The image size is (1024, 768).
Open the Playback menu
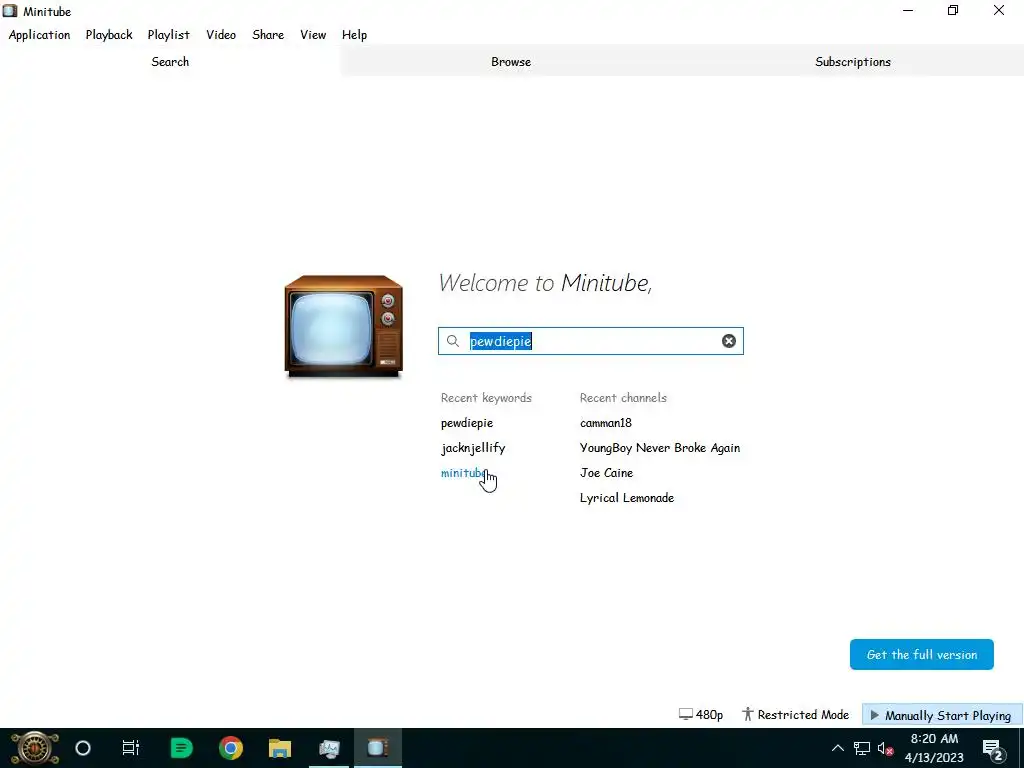coord(109,35)
